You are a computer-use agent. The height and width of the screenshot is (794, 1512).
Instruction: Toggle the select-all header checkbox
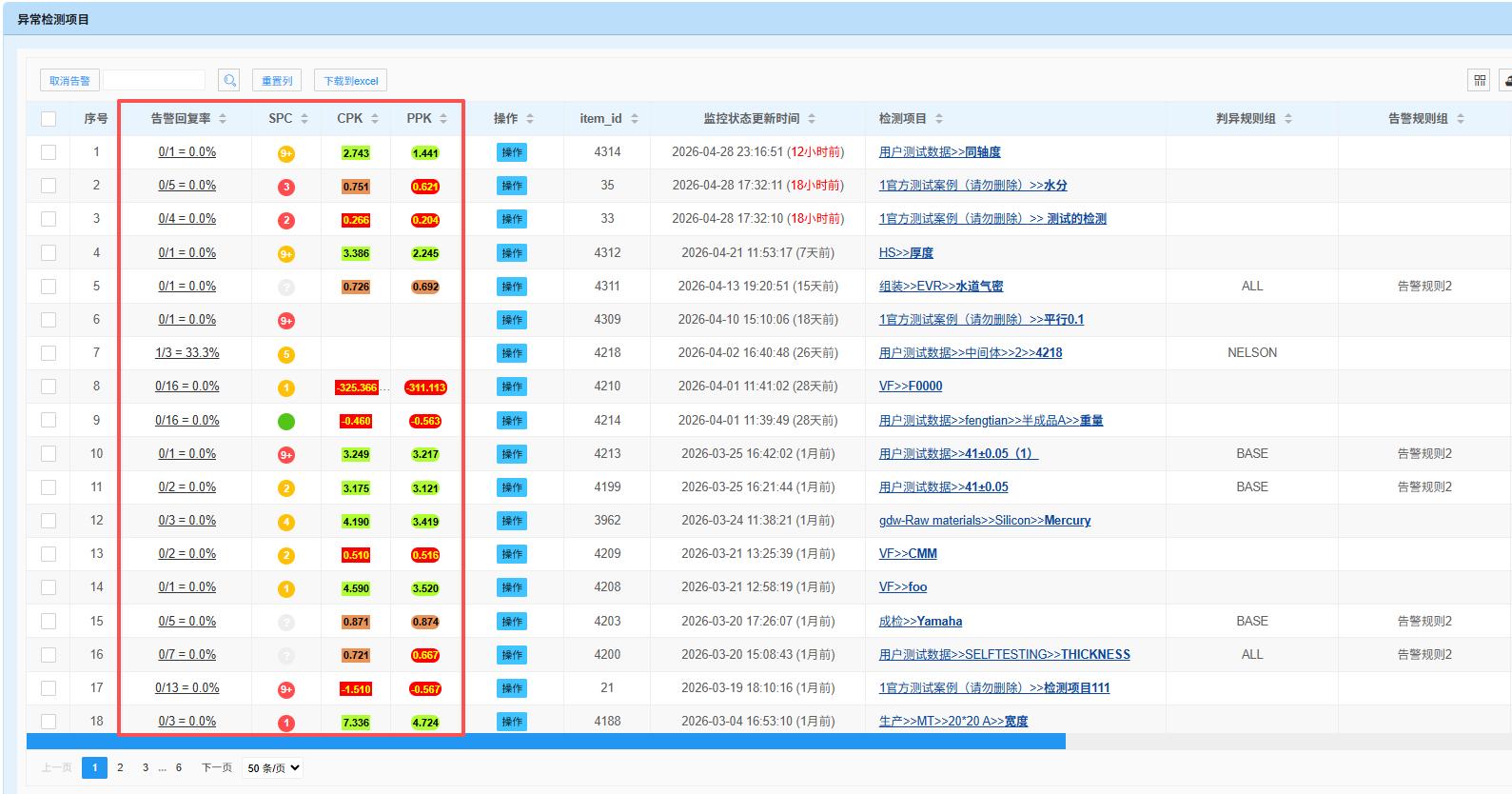coord(49,119)
